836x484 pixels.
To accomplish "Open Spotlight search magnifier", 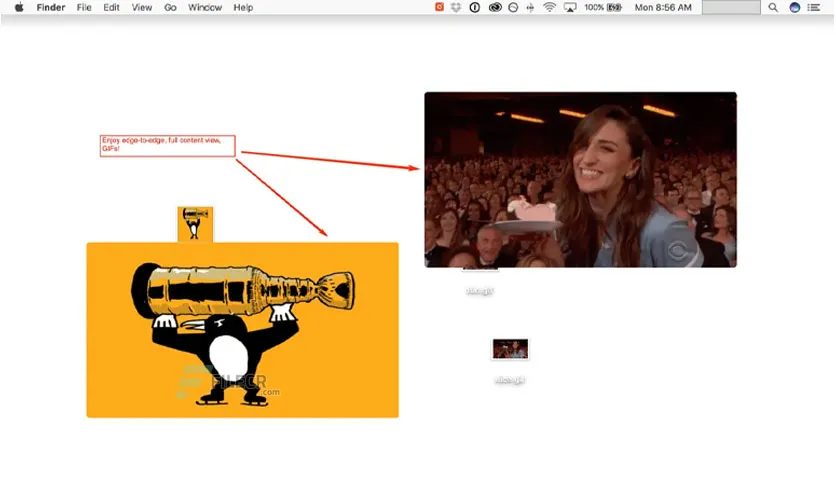I will pos(773,7).
